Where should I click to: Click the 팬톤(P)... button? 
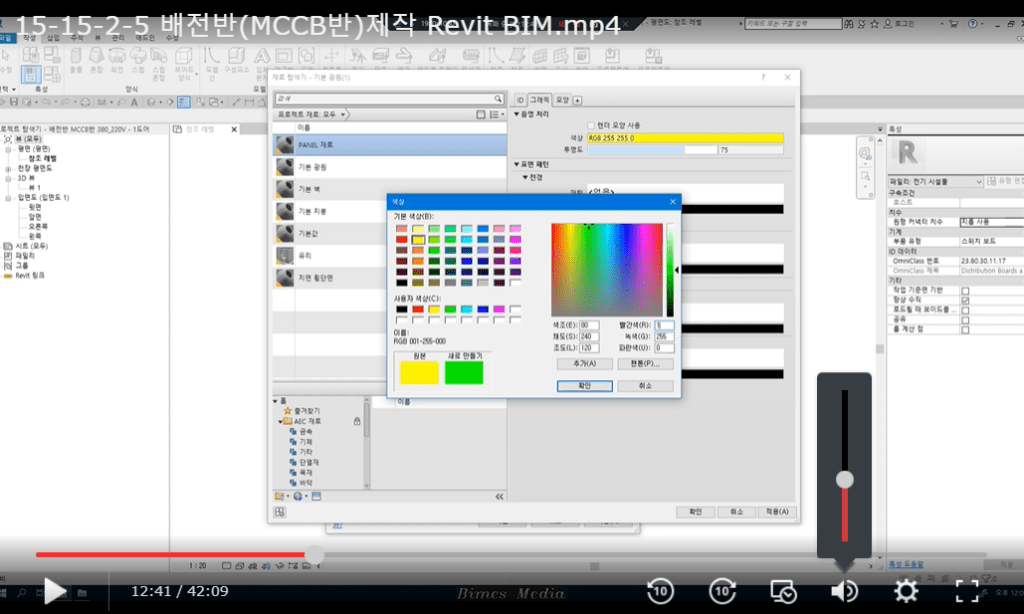[645, 364]
